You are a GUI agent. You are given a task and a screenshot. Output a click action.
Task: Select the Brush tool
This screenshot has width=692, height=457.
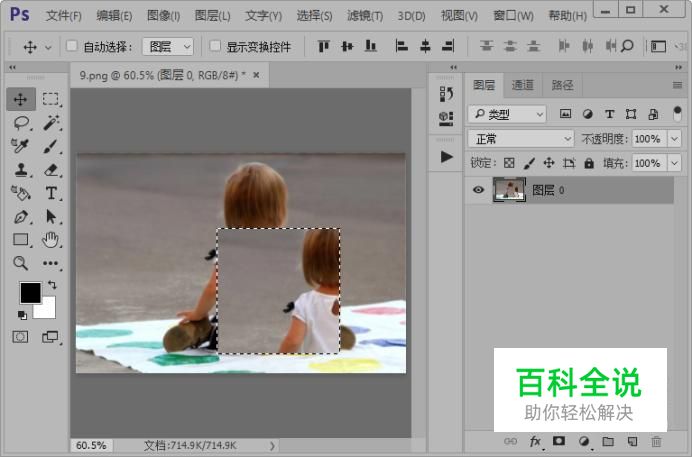pos(51,146)
